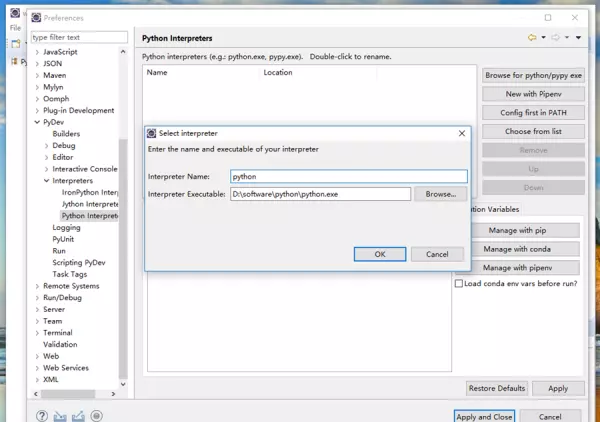Viewport: 600px width, 422px height.
Task: Expand the Oomph preferences node
Action: [x=37, y=99]
